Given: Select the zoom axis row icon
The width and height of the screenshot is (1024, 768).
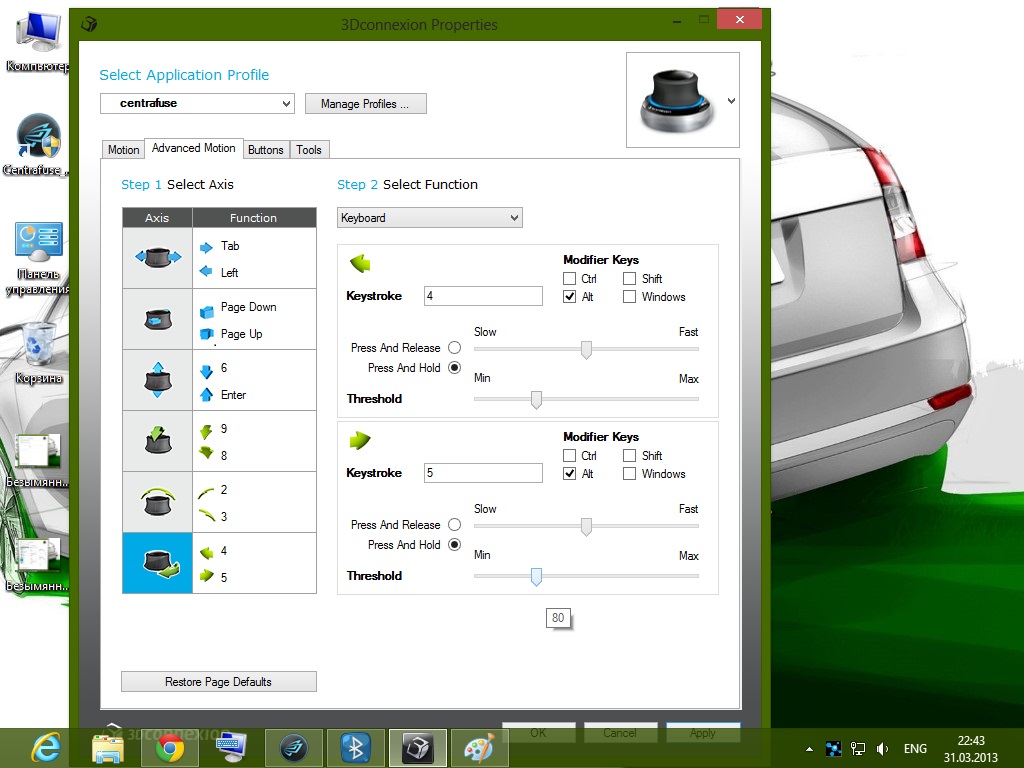Looking at the screenshot, I should coord(157,319).
